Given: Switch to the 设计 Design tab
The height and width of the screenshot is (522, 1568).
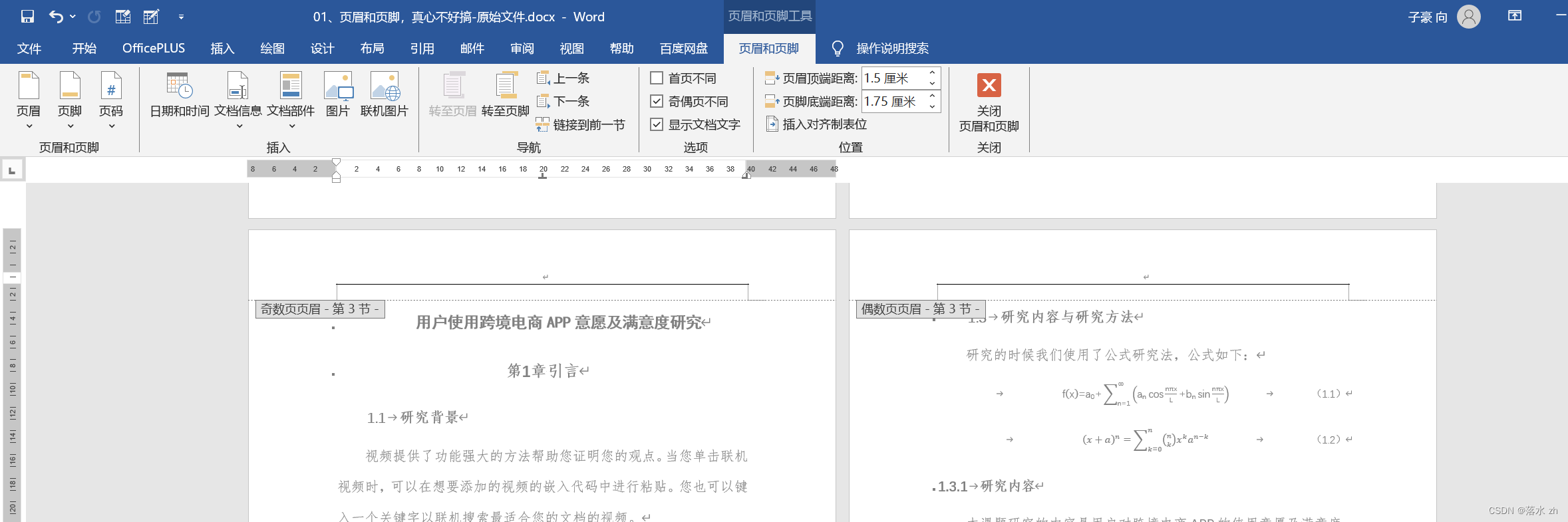Looking at the screenshot, I should [323, 49].
